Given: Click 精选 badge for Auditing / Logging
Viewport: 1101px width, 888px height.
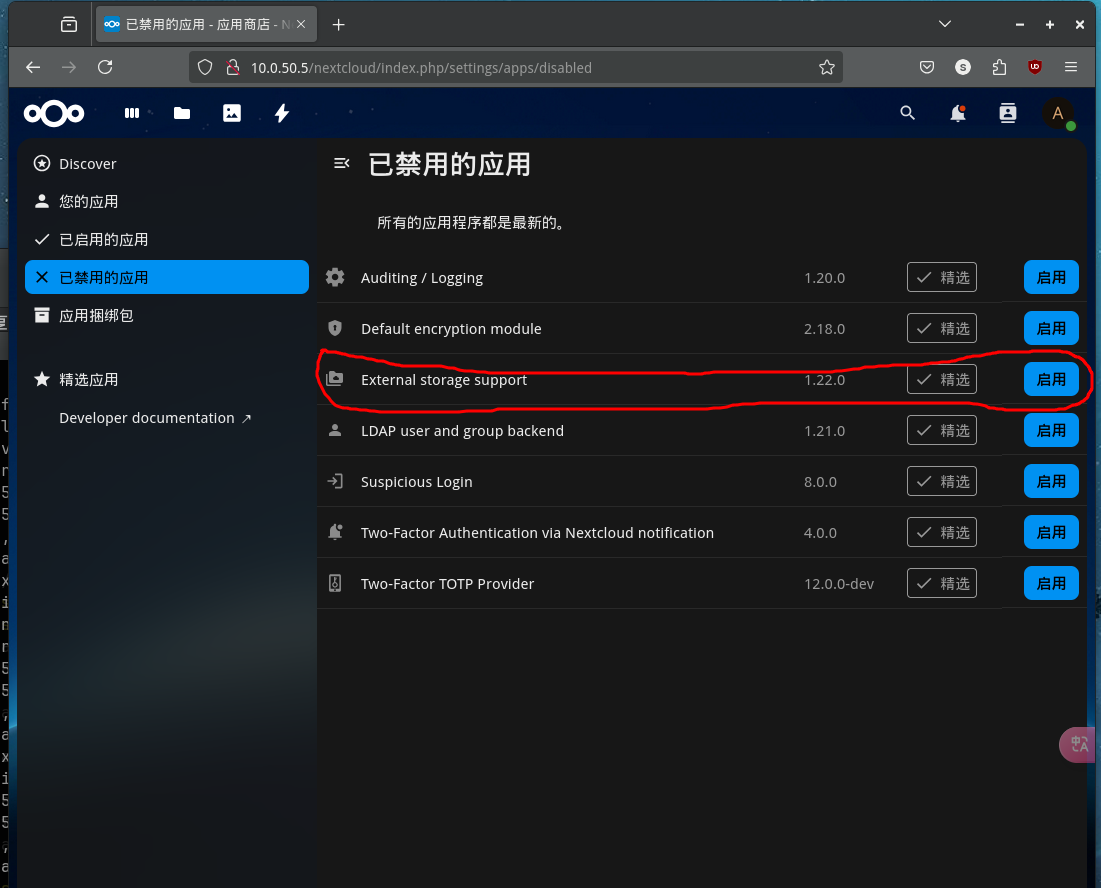Looking at the screenshot, I should click(942, 277).
